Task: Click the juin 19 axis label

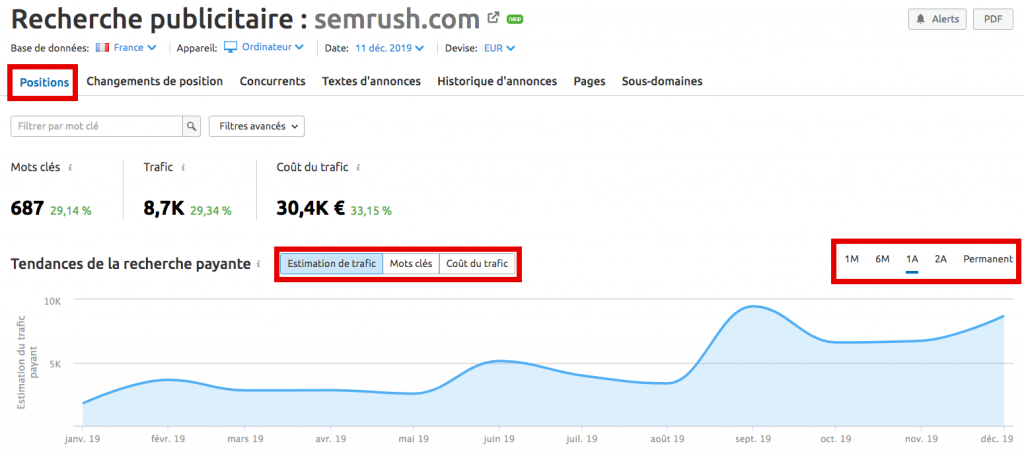Action: (500, 439)
